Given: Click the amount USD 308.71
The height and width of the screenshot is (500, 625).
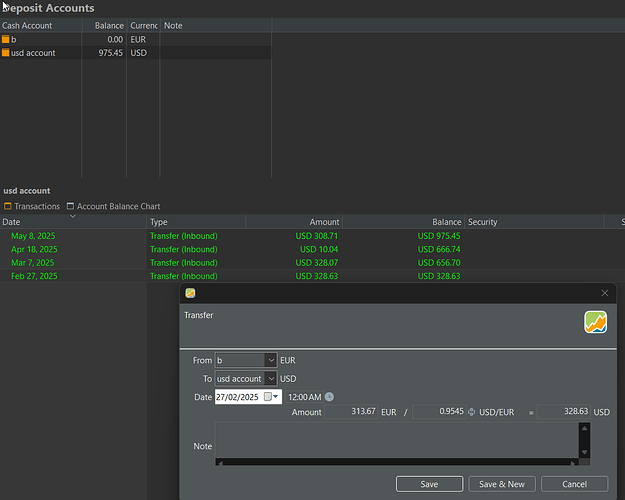Looking at the screenshot, I should point(316,236).
